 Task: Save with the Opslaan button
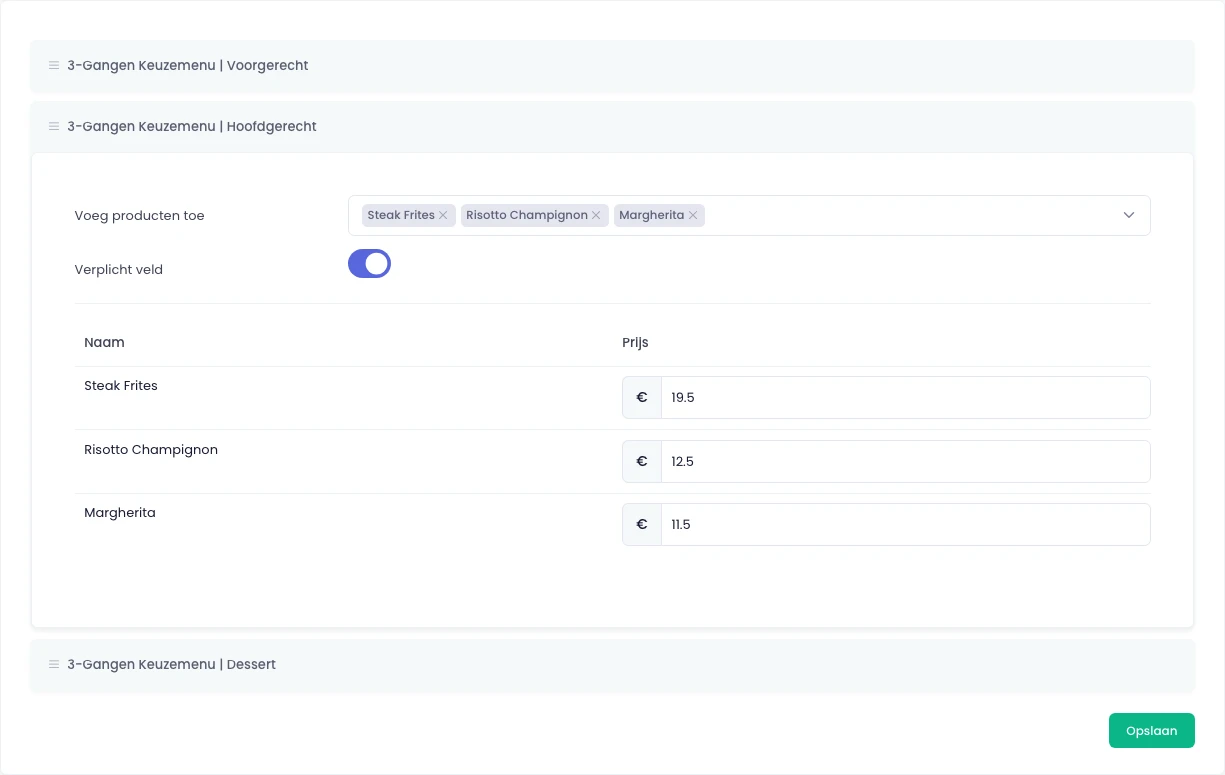(1152, 731)
